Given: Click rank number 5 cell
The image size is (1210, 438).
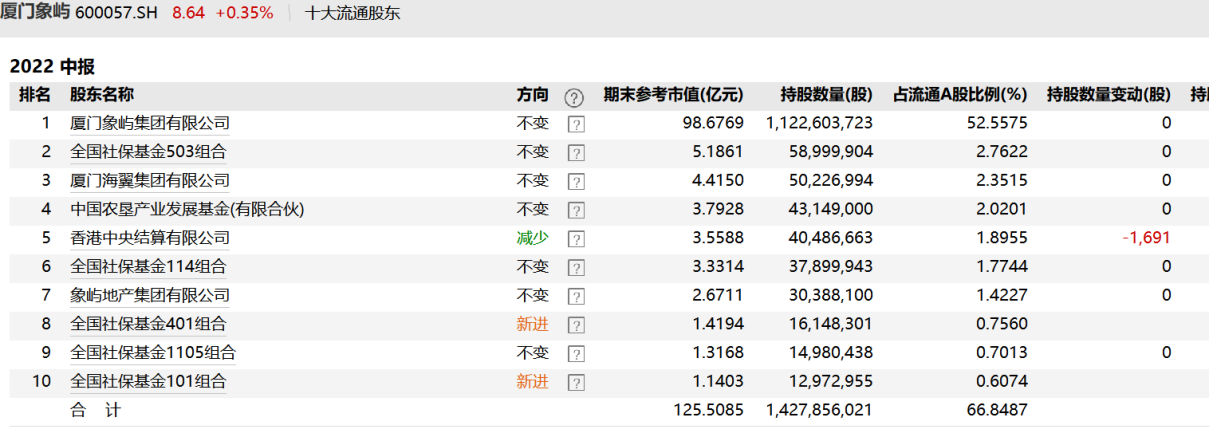Looking at the screenshot, I should (45, 238).
